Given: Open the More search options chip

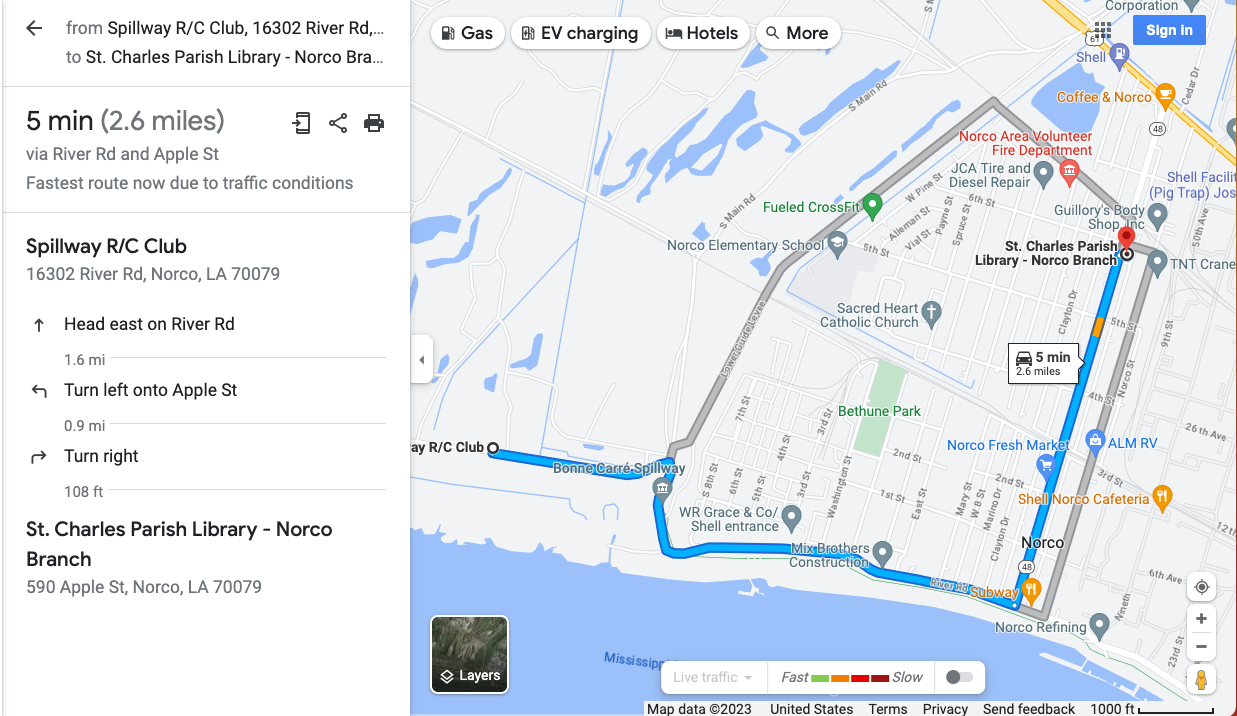Looking at the screenshot, I should [797, 33].
